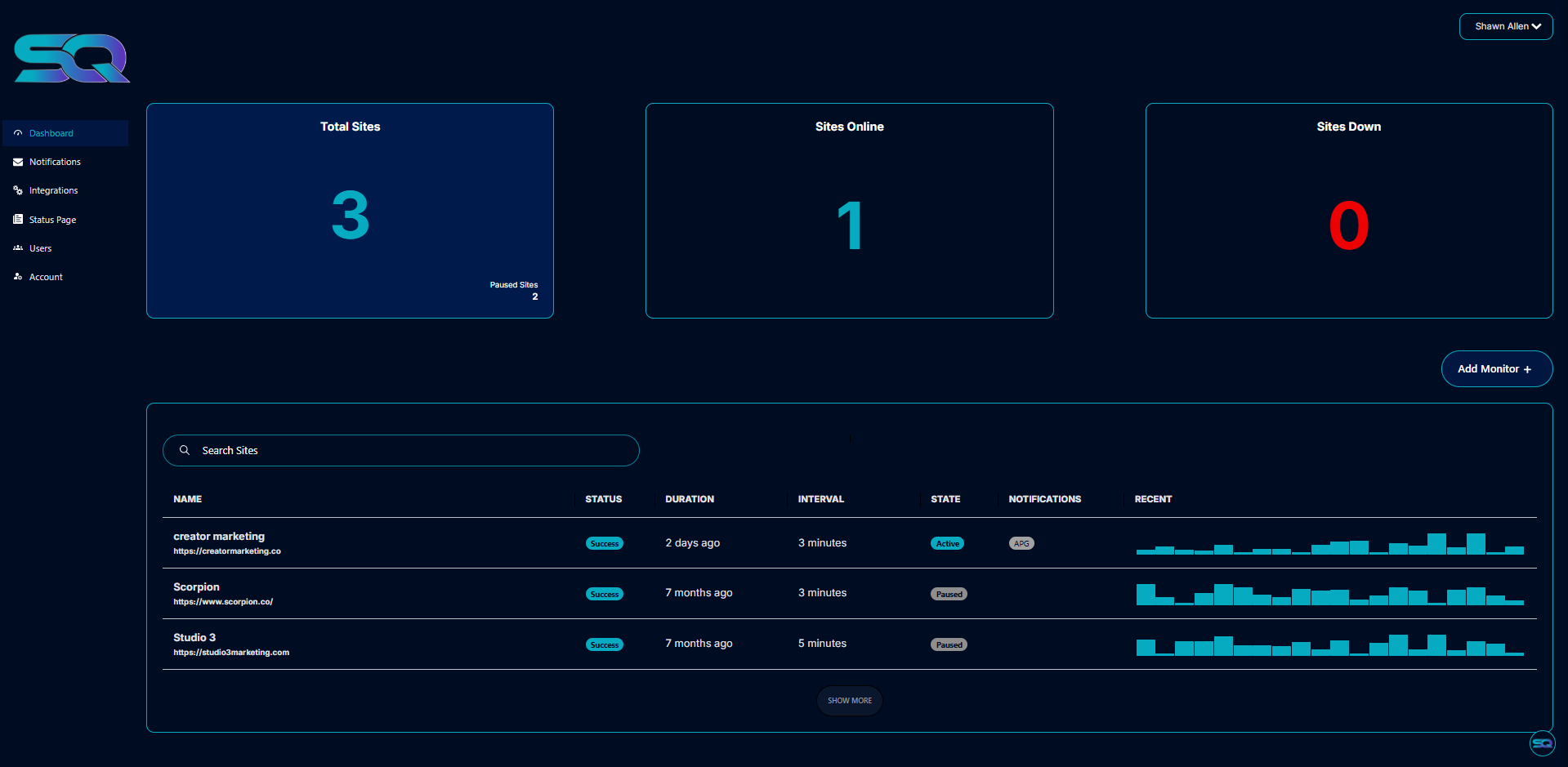Click the NOTIFICATIONS column header
This screenshot has height=767, width=1568.
pyautogui.click(x=1045, y=499)
